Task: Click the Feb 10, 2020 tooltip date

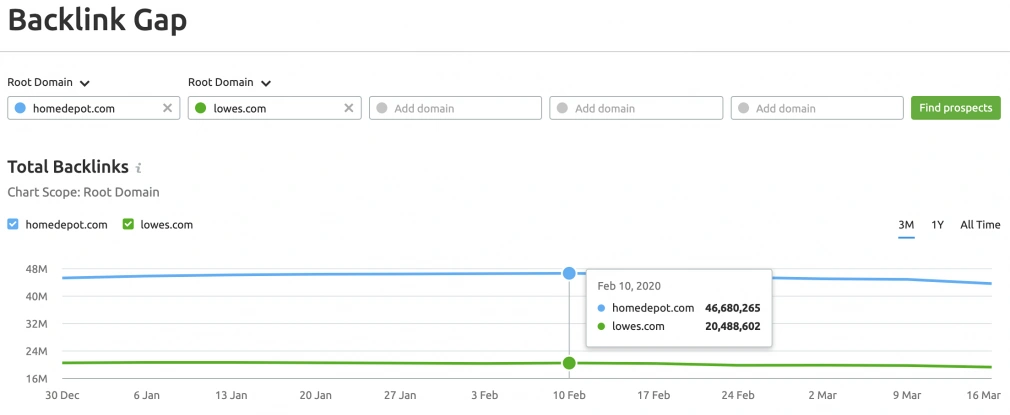Action: [629, 285]
